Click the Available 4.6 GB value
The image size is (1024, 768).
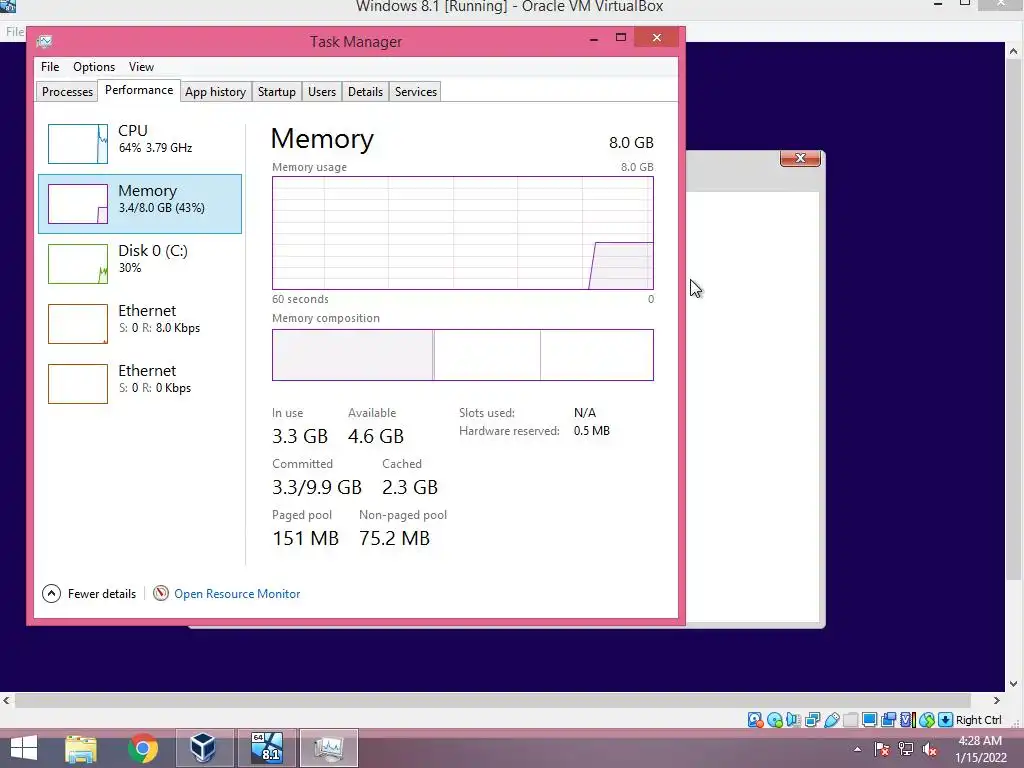coord(376,436)
